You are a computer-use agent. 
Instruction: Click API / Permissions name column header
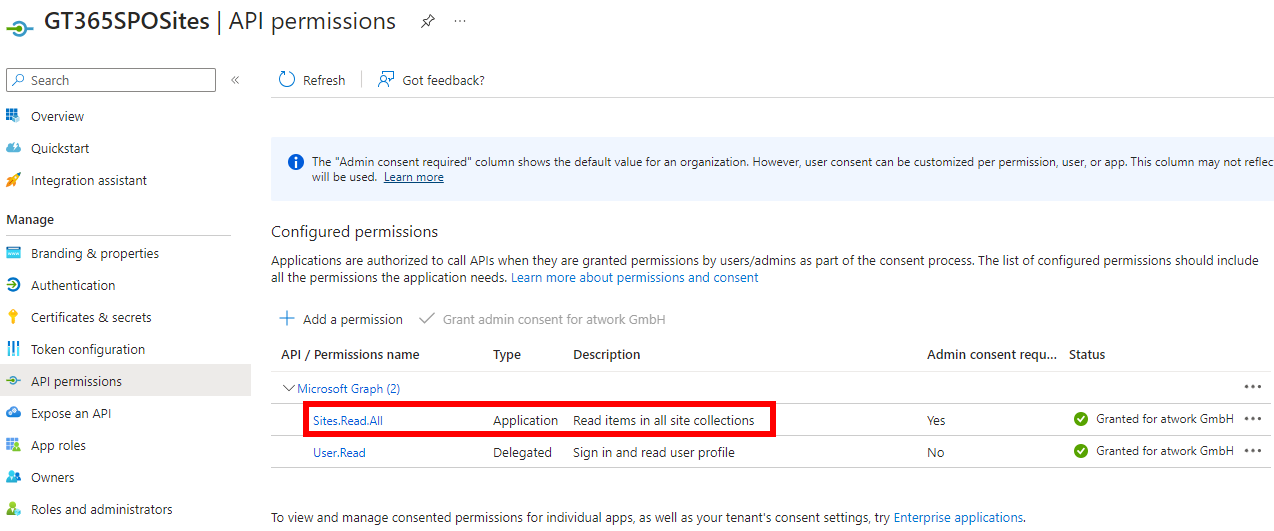(x=350, y=355)
